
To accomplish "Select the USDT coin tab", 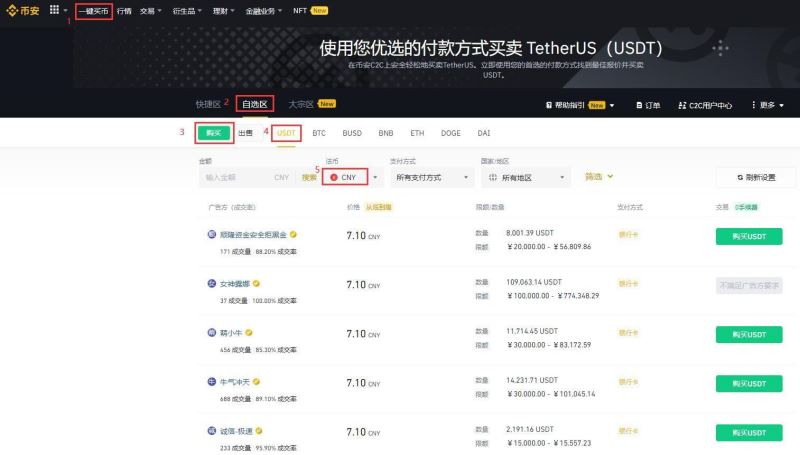I will pos(286,133).
